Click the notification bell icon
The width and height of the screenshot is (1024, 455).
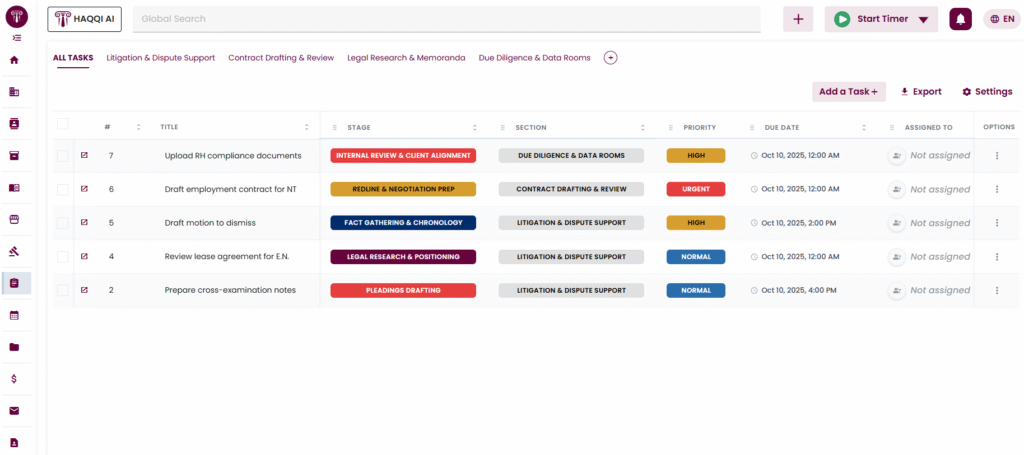point(960,19)
